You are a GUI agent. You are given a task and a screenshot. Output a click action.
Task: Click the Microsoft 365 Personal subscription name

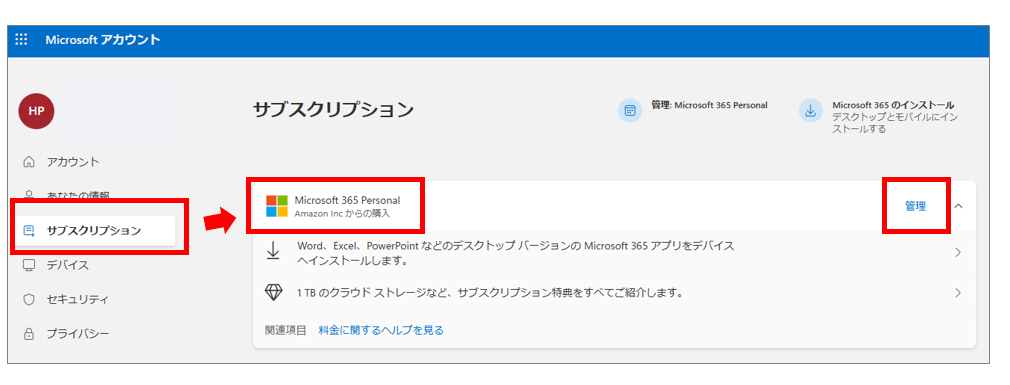[x=347, y=200]
